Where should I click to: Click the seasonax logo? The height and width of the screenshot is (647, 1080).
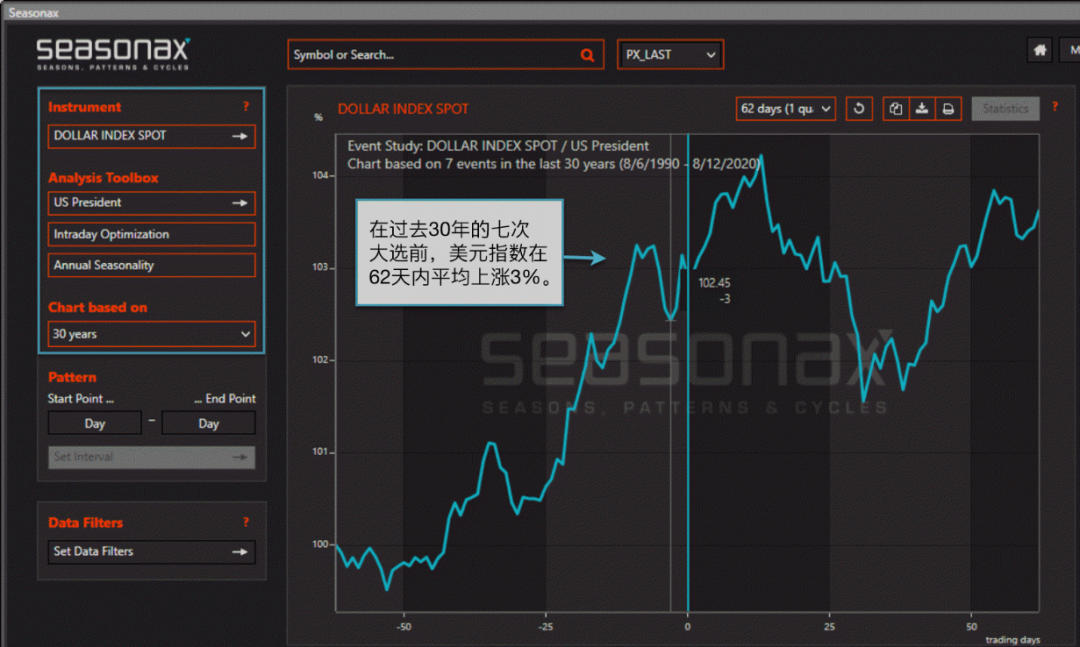point(113,53)
